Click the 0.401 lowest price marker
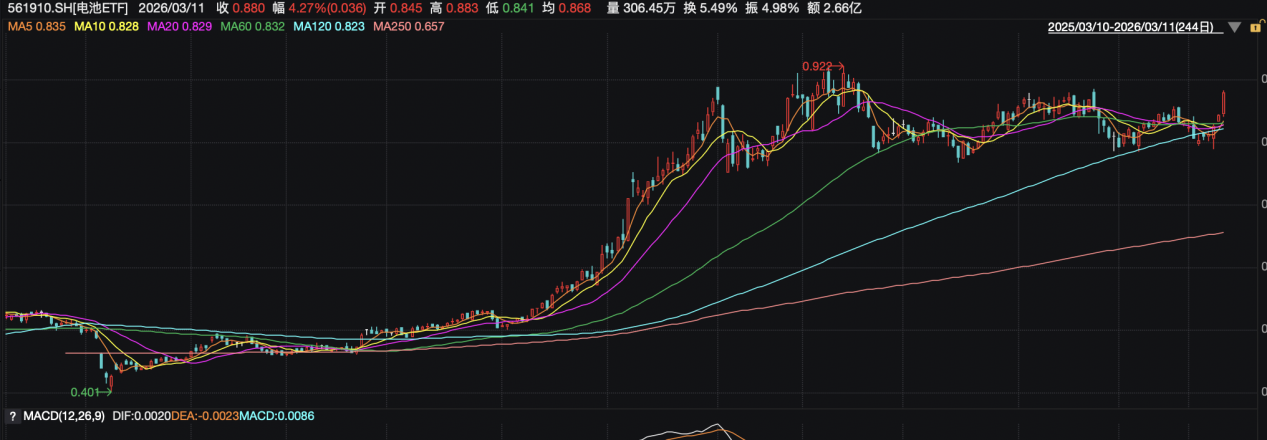The width and height of the screenshot is (1267, 440). [87, 392]
